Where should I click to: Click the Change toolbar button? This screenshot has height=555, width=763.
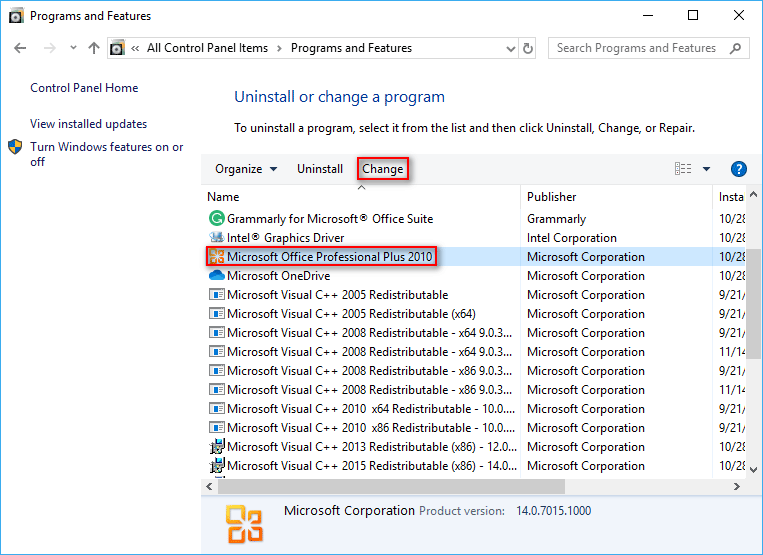click(383, 169)
